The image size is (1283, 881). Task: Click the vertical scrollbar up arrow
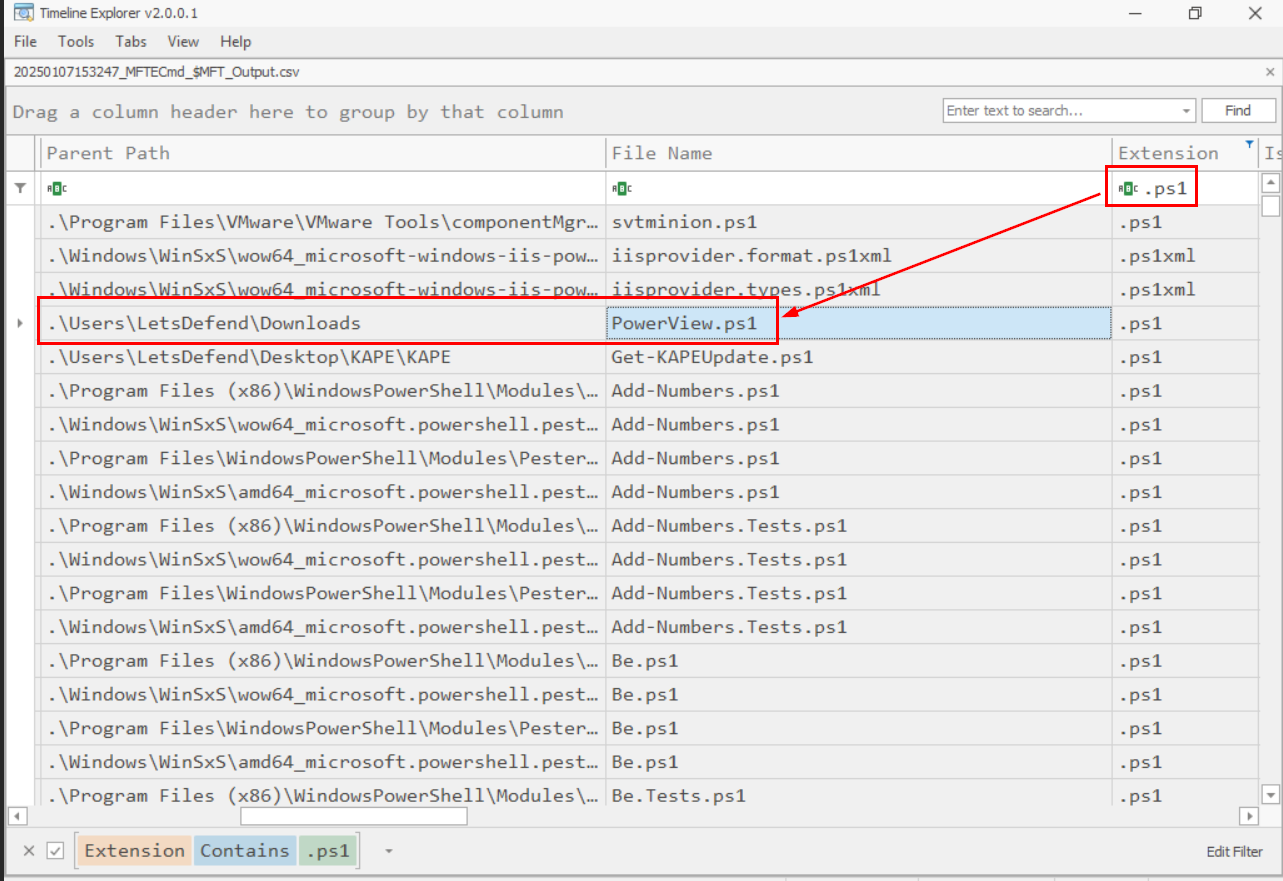[1270, 183]
